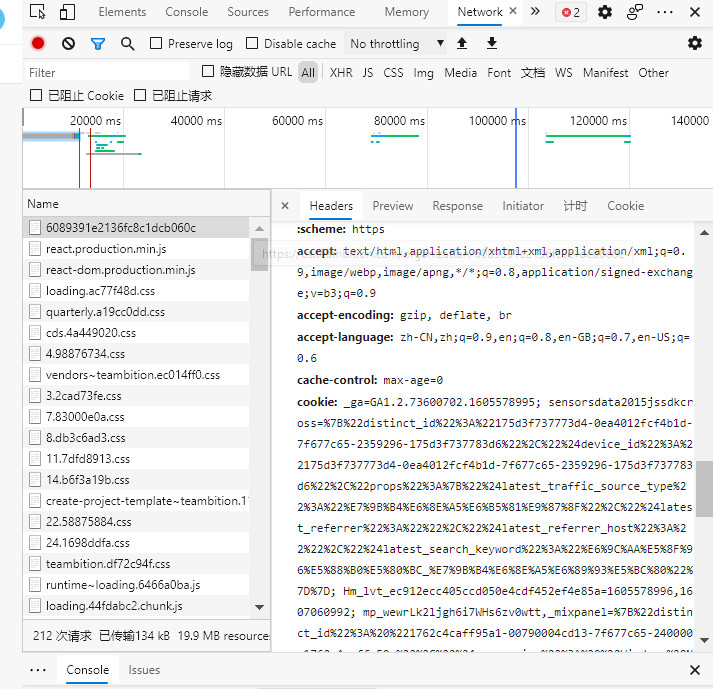Switch to the Performance tab
The image size is (713, 689).
coord(321,12)
